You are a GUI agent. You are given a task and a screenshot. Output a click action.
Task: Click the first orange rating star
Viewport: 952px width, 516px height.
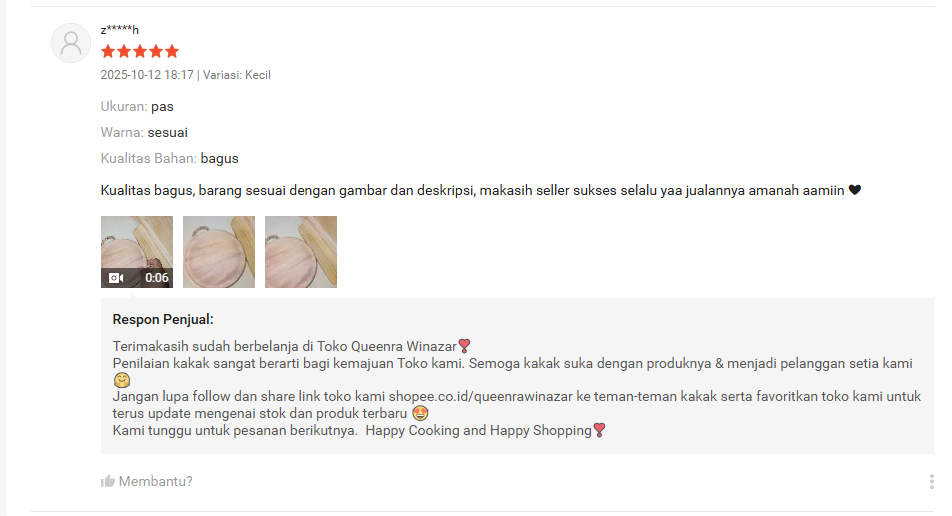[108, 52]
